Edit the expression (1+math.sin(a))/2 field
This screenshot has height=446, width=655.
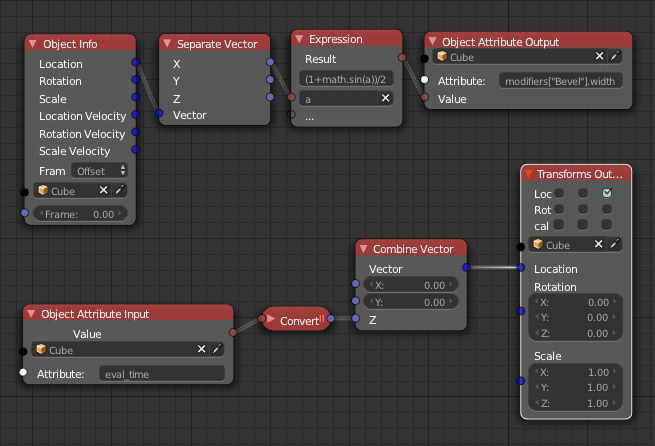coord(346,79)
